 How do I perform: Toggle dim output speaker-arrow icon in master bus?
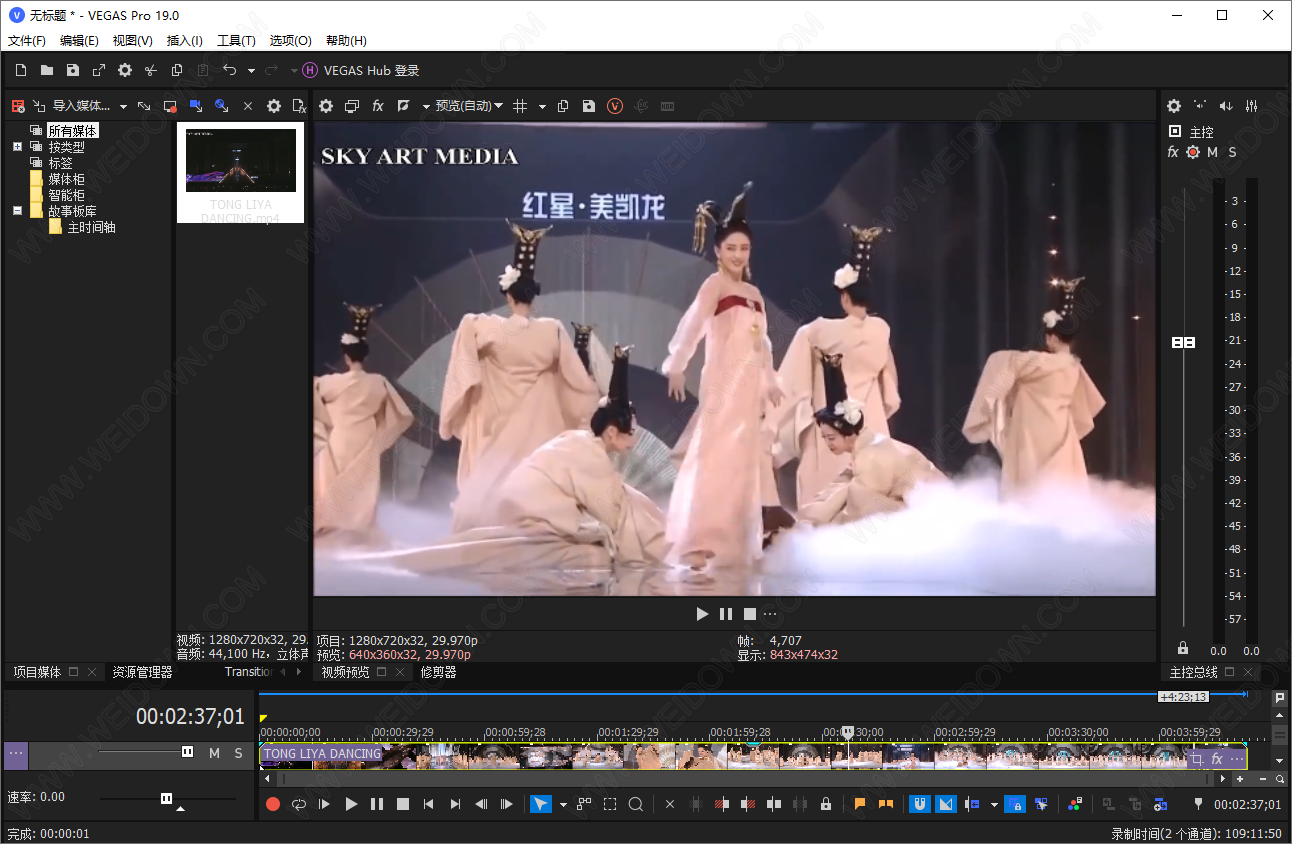pyautogui.click(x=1226, y=106)
